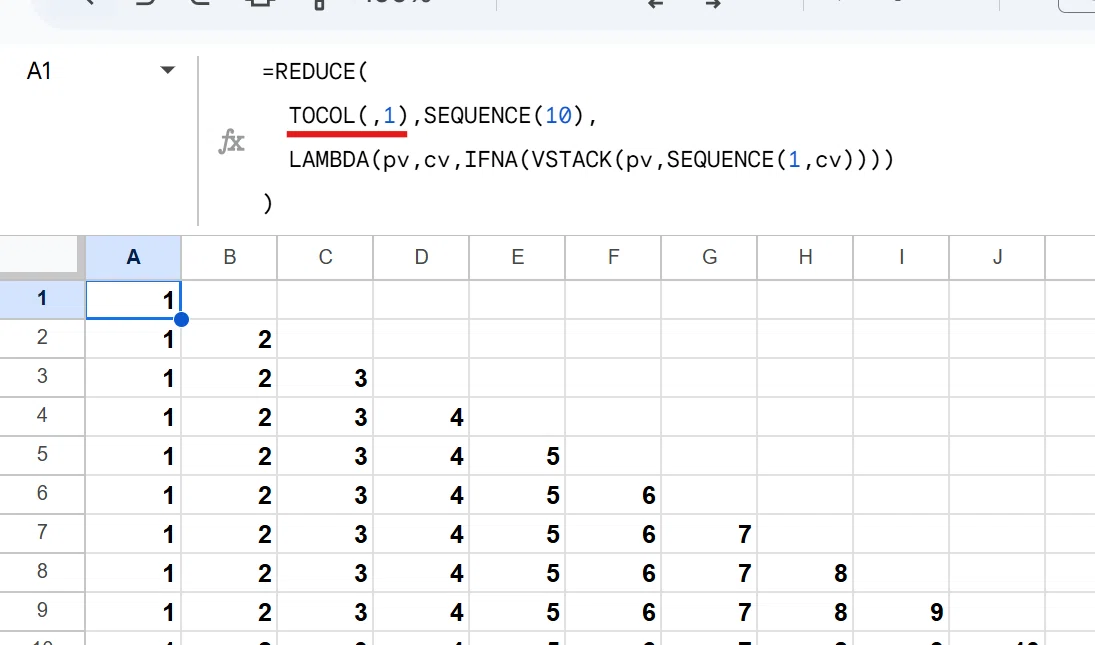Select row 7 header

pyautogui.click(x=42, y=533)
